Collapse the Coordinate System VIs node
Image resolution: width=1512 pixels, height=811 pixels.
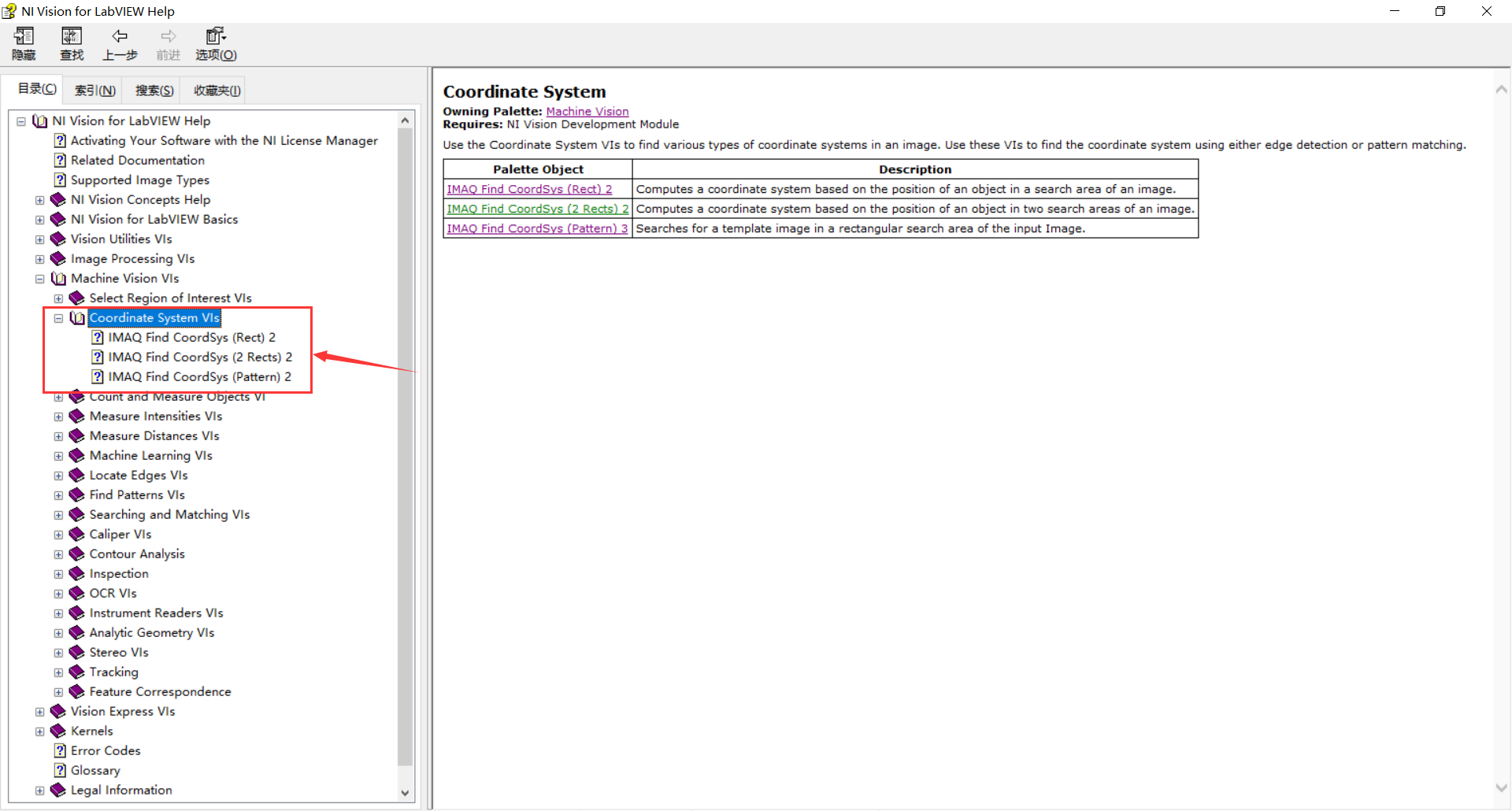click(58, 318)
